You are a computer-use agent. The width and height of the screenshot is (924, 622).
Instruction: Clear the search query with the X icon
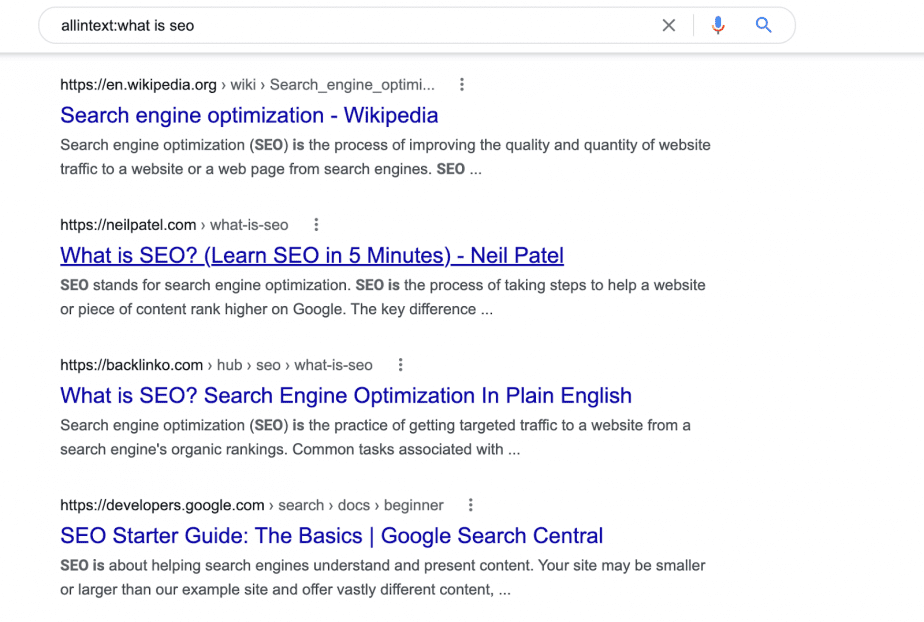tap(668, 25)
